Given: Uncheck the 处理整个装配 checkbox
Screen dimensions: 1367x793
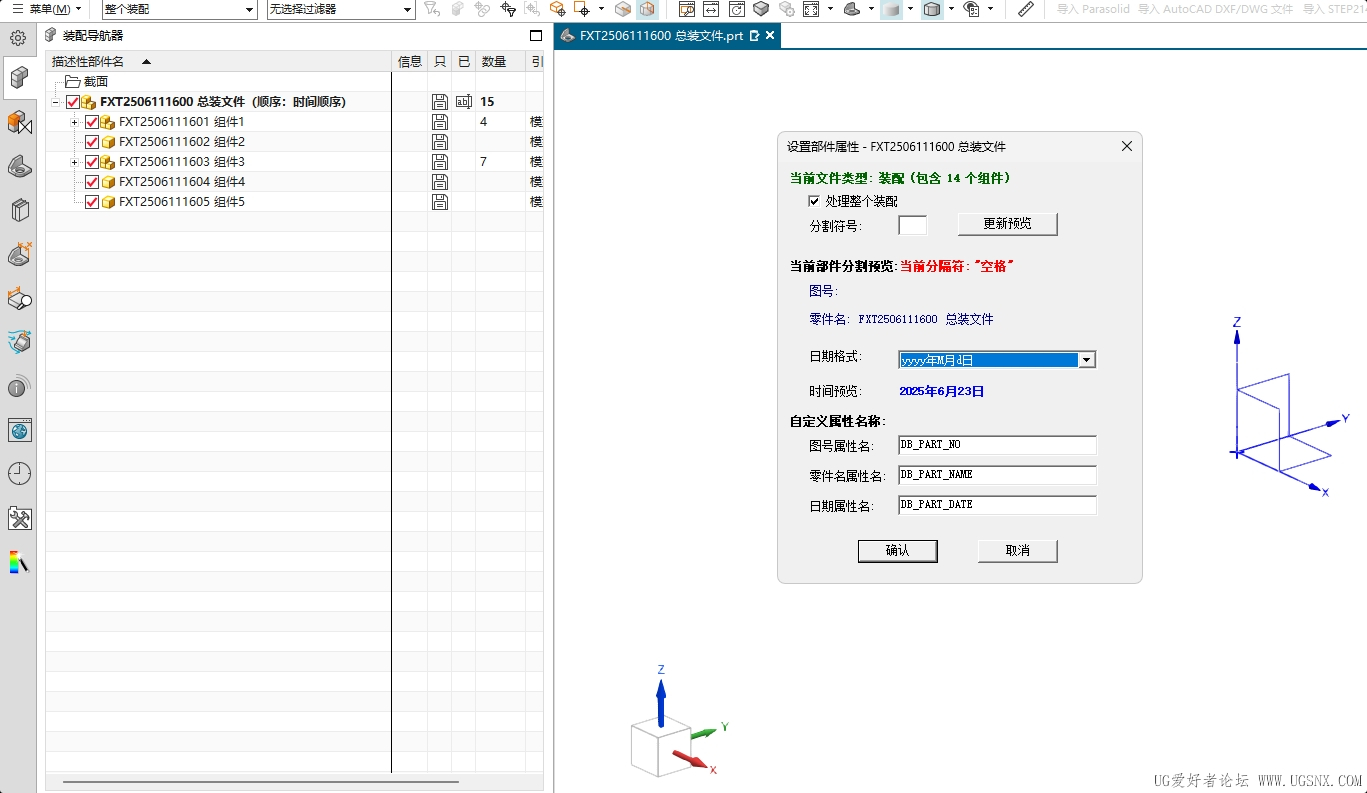Looking at the screenshot, I should pyautogui.click(x=814, y=201).
